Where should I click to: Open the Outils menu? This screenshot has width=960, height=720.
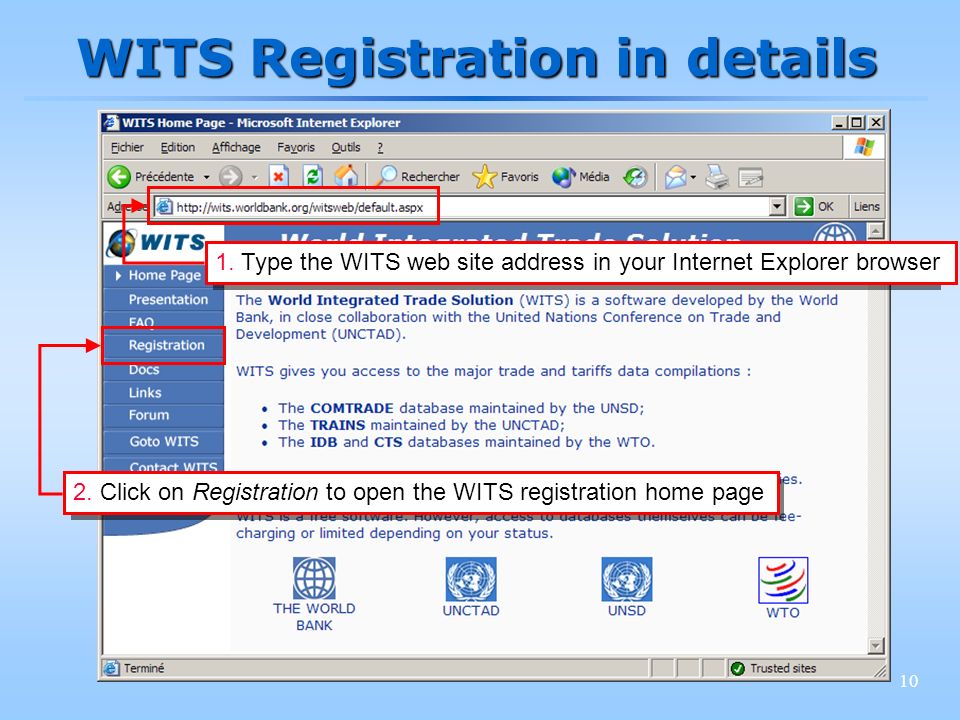point(346,148)
